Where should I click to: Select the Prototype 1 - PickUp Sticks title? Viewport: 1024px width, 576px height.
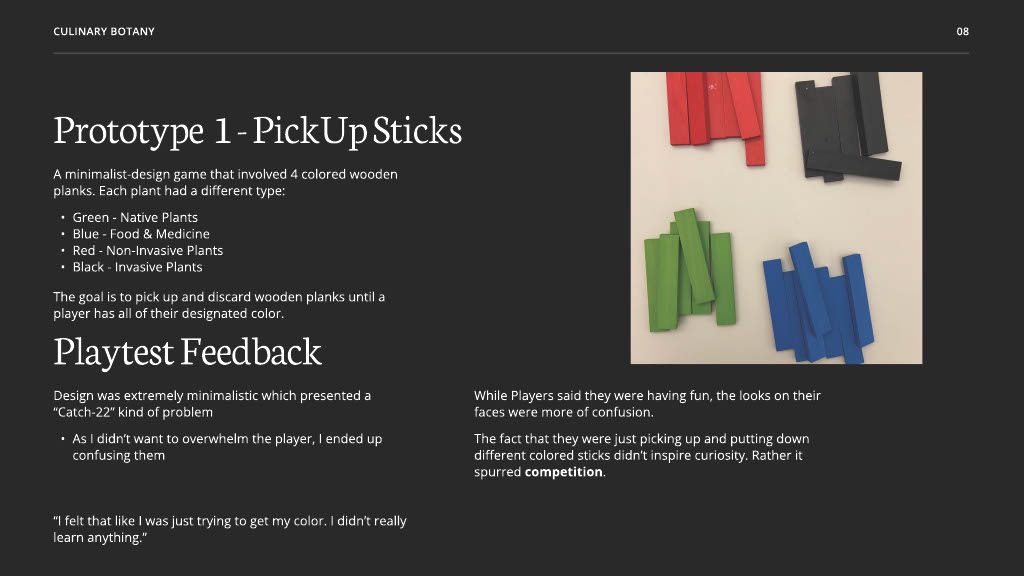pos(257,130)
